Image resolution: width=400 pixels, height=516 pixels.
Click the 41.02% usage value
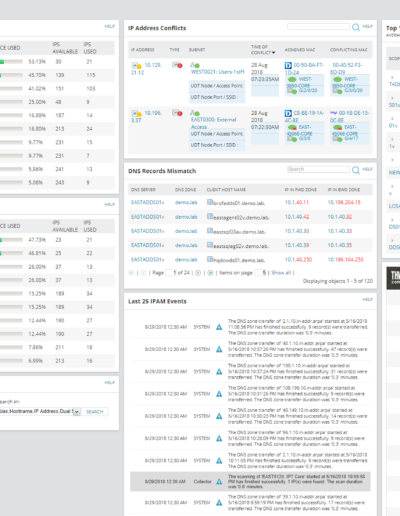[37, 88]
